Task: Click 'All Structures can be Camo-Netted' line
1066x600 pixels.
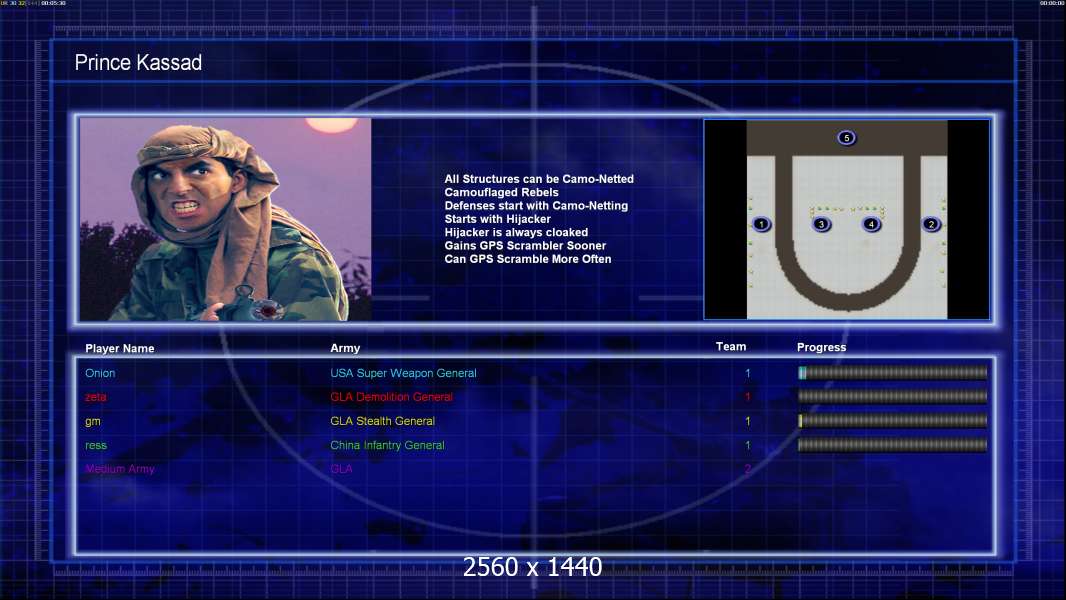Action: coord(539,179)
